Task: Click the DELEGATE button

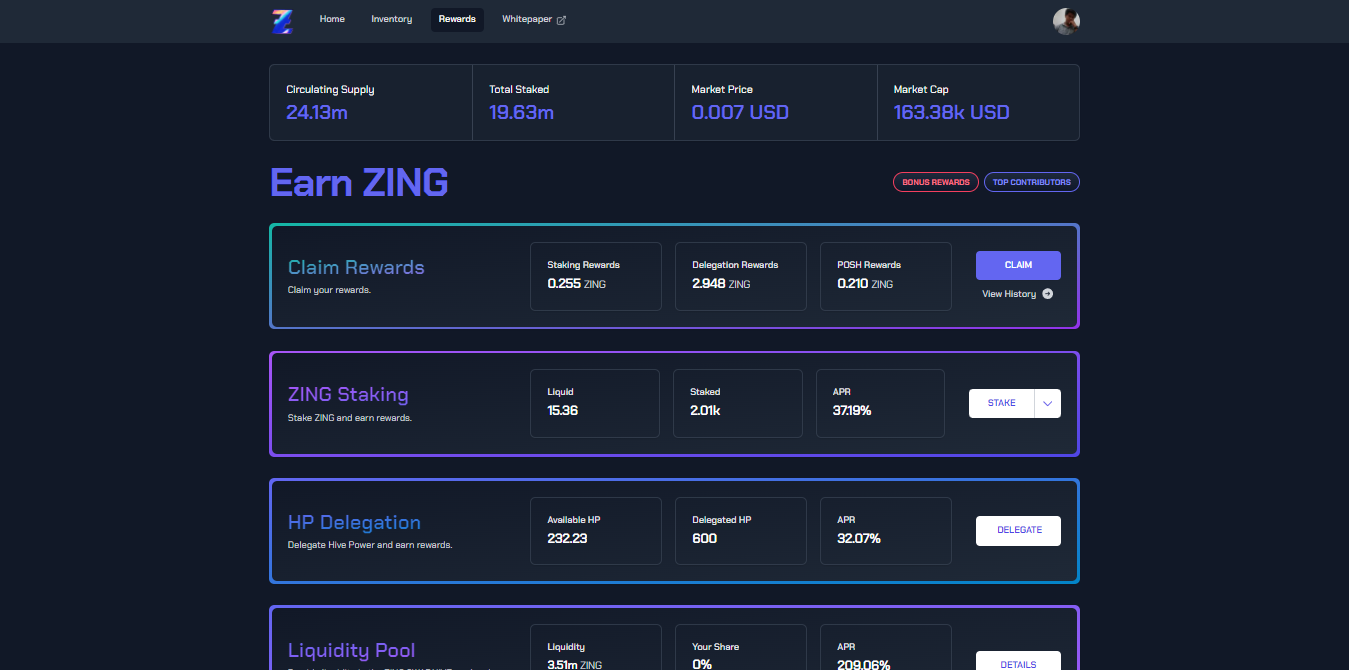Action: pyautogui.click(x=1018, y=531)
